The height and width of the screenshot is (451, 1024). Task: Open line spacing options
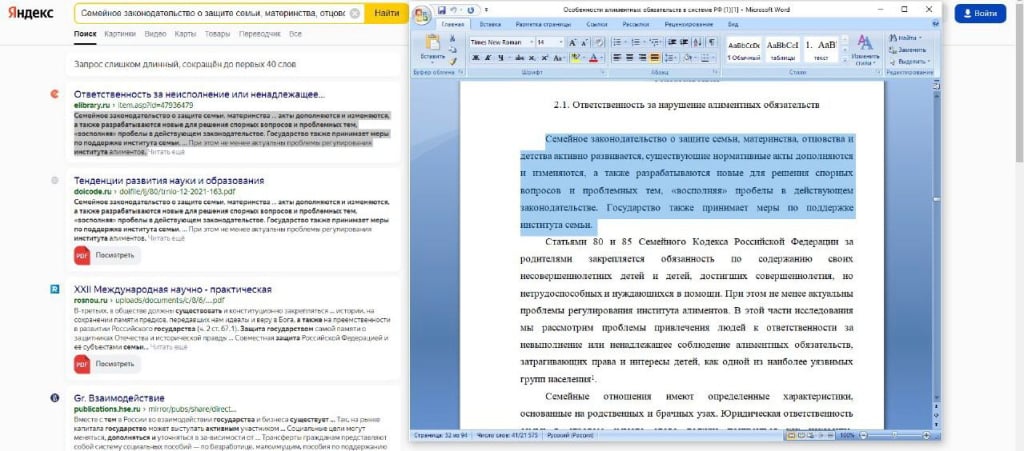[x=671, y=58]
